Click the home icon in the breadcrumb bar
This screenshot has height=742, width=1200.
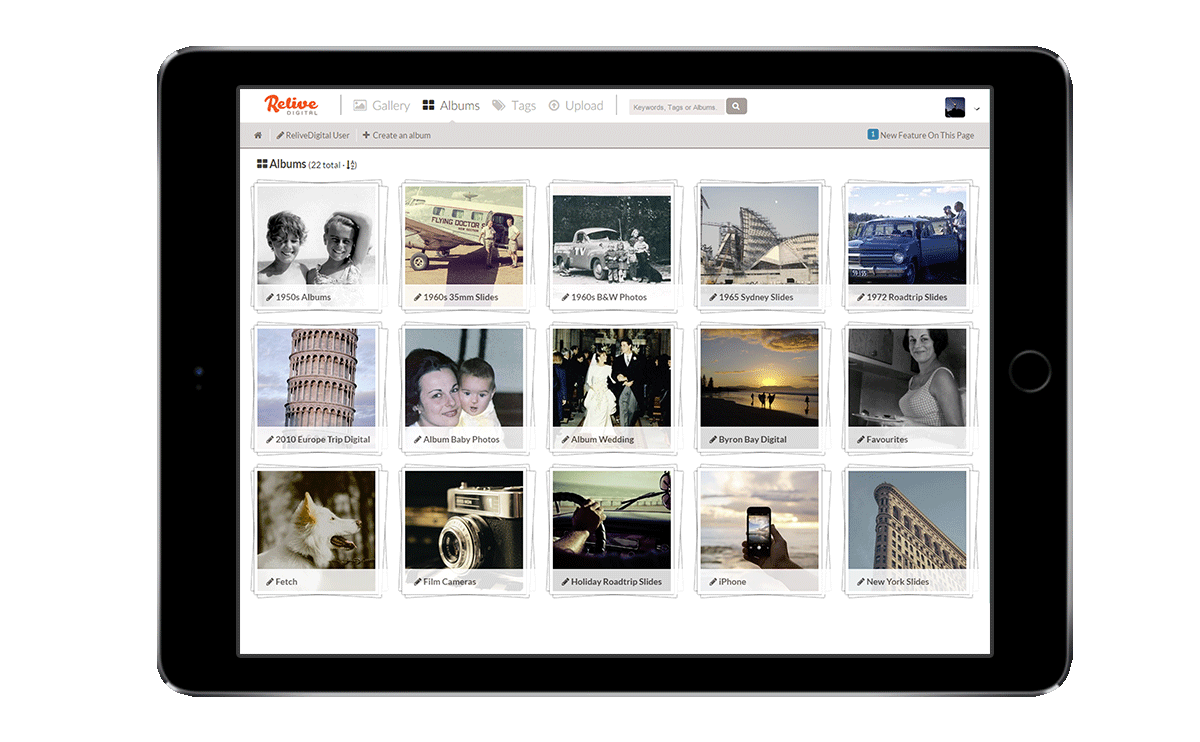[257, 134]
